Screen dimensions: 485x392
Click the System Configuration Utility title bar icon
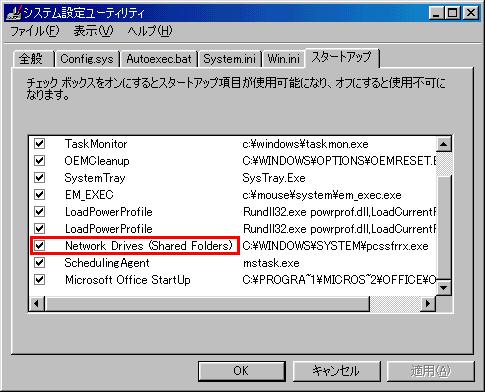pyautogui.click(x=14, y=13)
